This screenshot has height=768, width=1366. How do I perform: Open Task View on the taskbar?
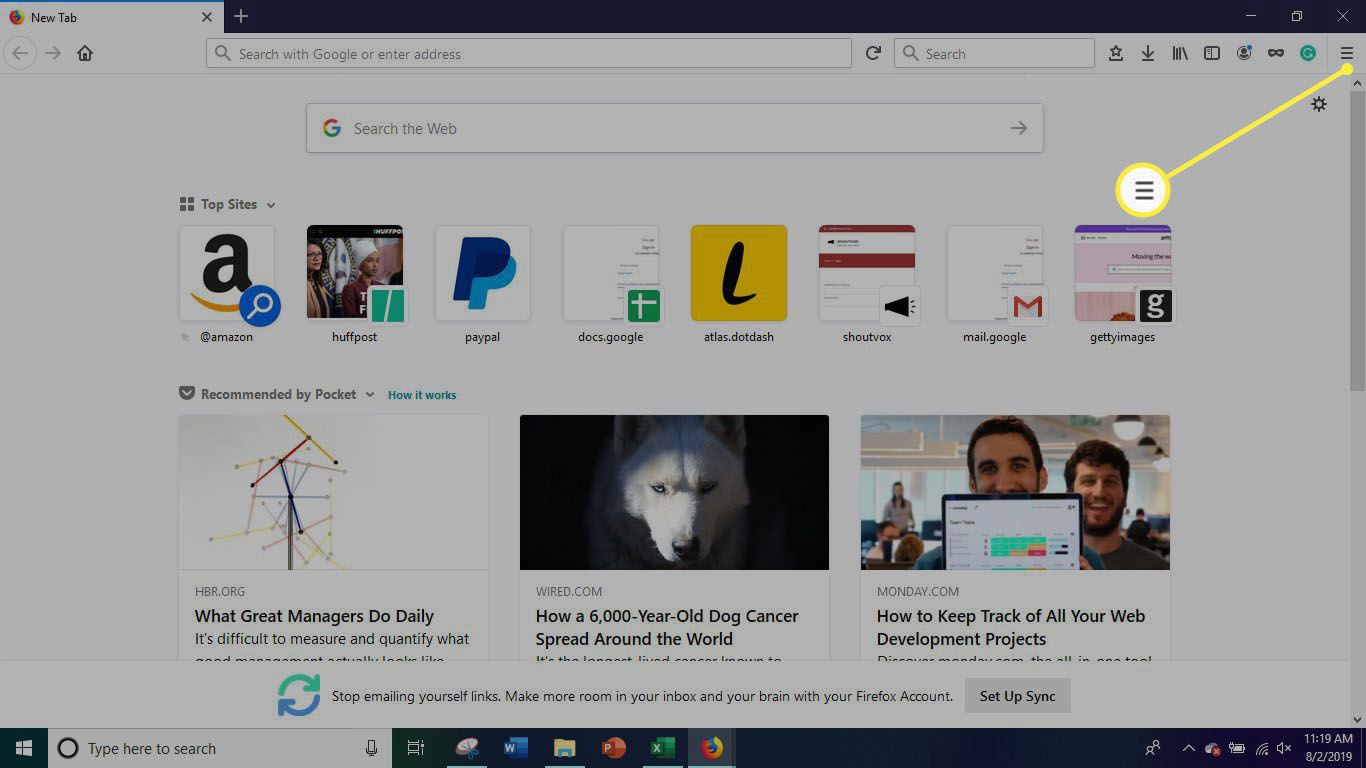(416, 748)
